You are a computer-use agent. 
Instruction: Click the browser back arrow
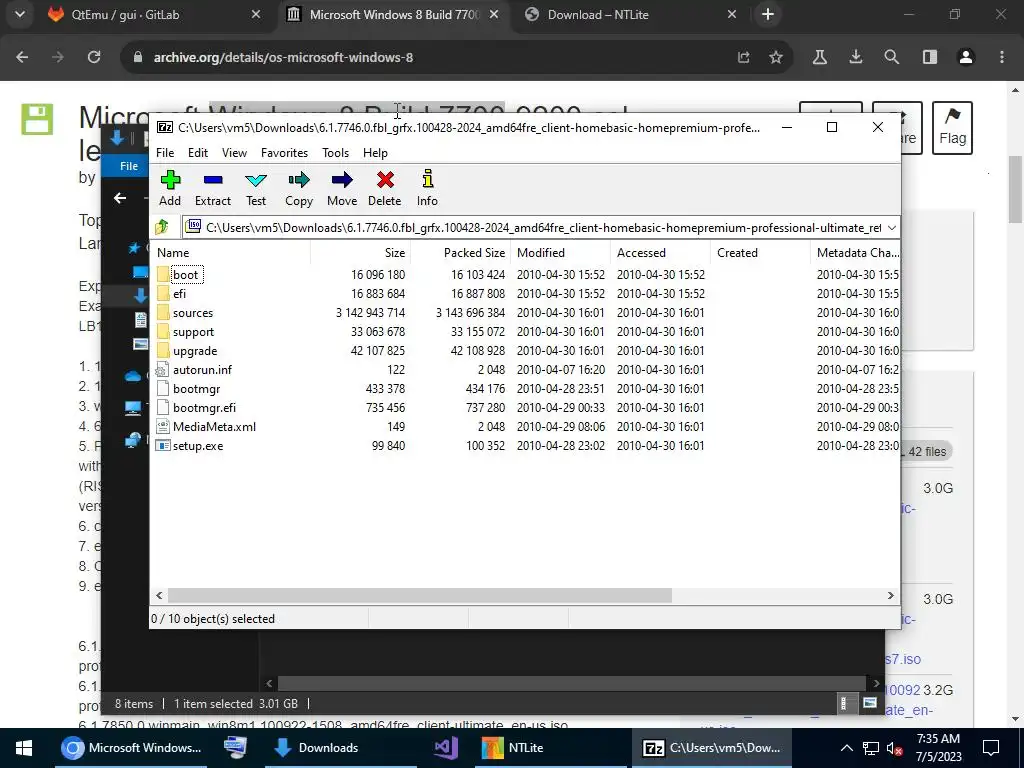[x=22, y=57]
